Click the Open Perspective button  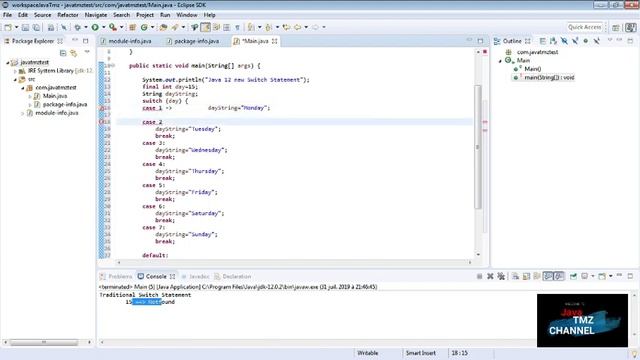[x=616, y=27]
